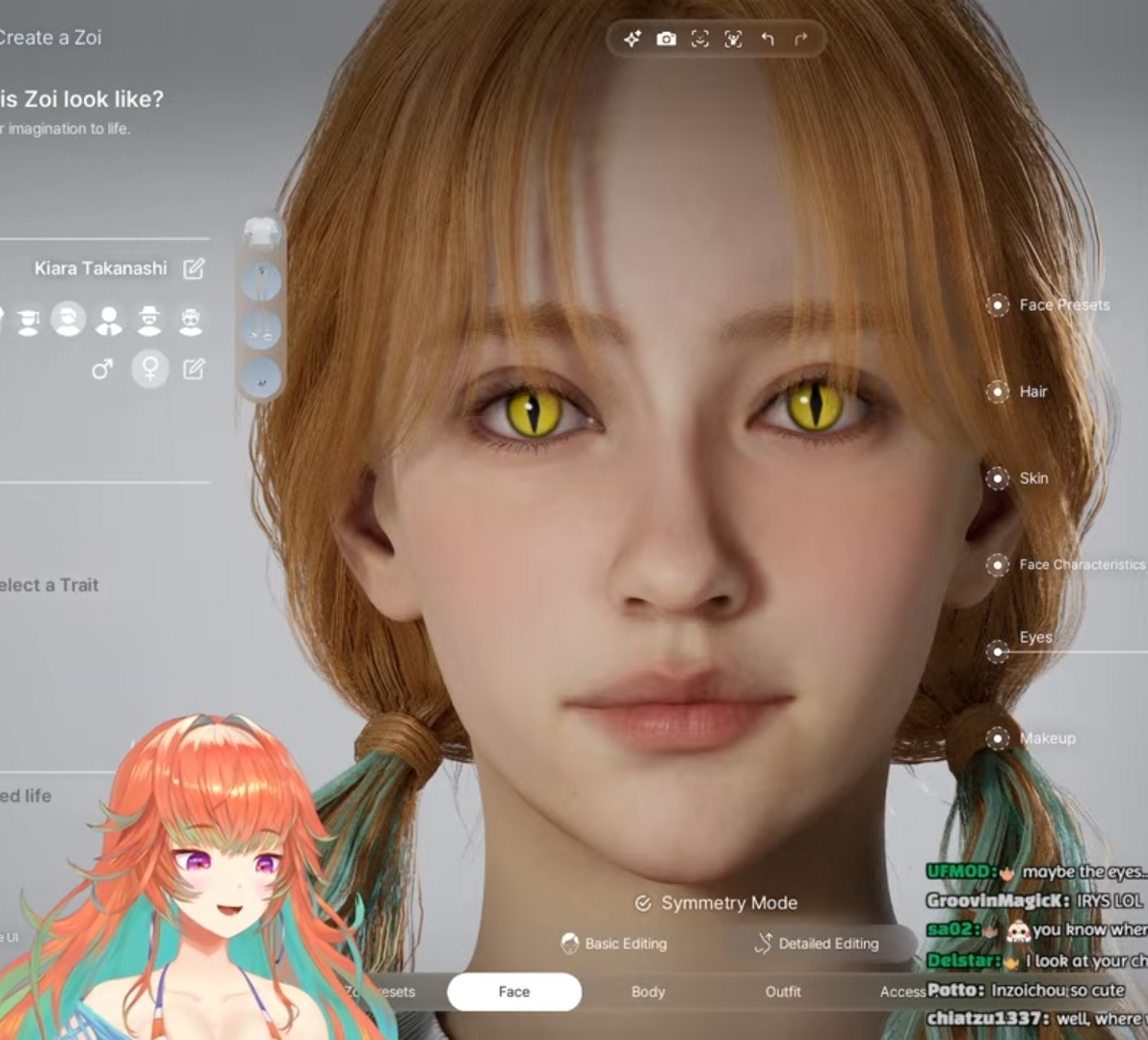Select the white t-shirt outfit thumbnail
This screenshot has height=1040, width=1148.
(x=261, y=233)
